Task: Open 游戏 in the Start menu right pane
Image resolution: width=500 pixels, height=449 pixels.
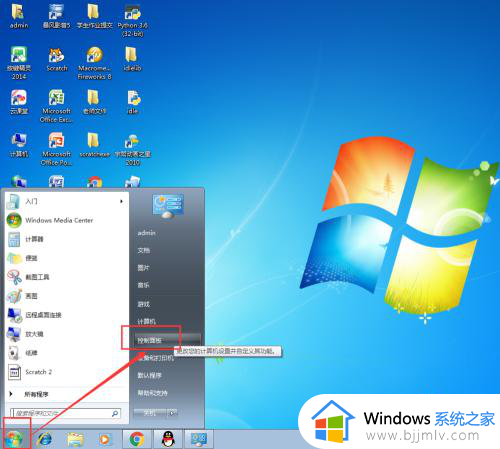Action: pyautogui.click(x=144, y=304)
